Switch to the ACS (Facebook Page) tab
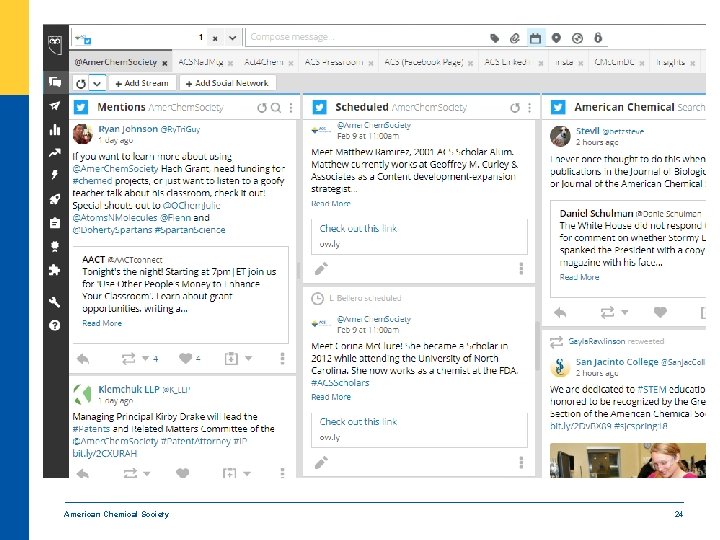Screen dimensions: 720x540 pyautogui.click(x=424, y=62)
